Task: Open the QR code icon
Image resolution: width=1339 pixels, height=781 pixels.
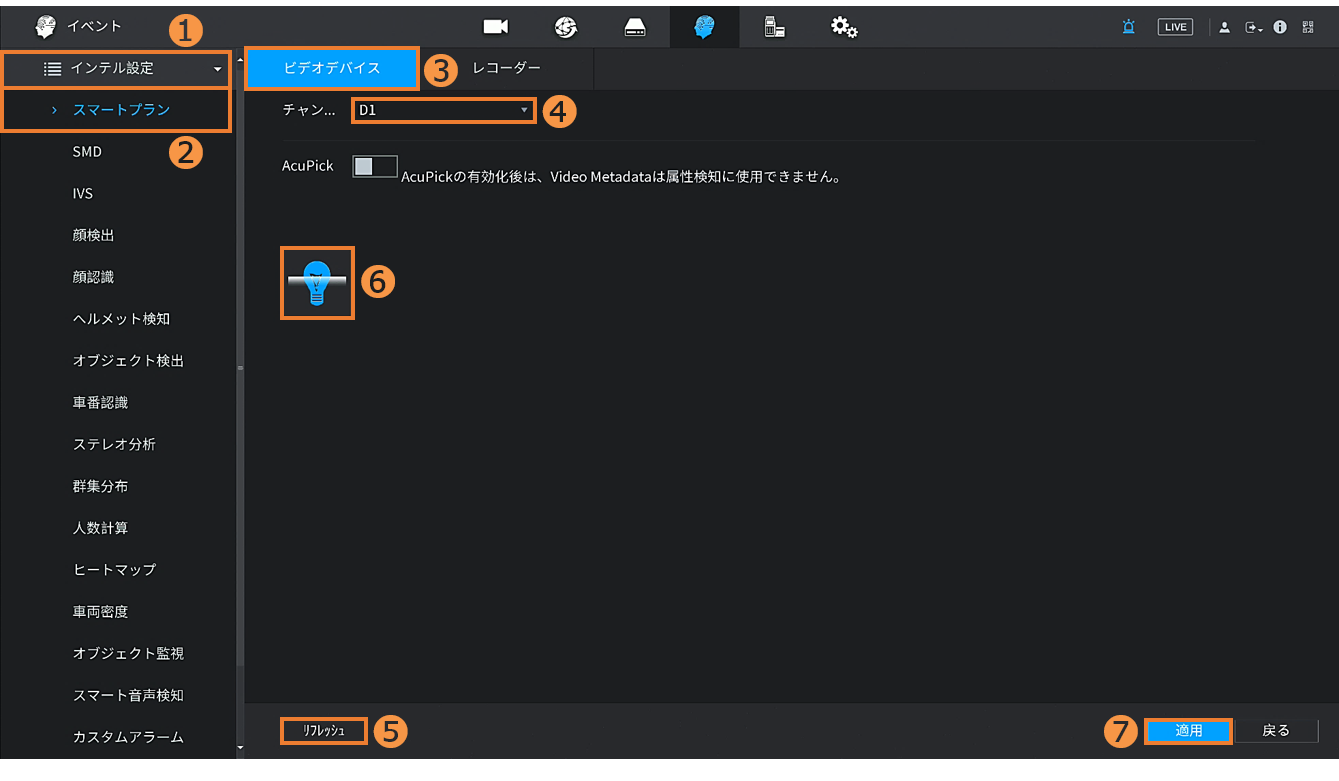Action: tap(1308, 27)
